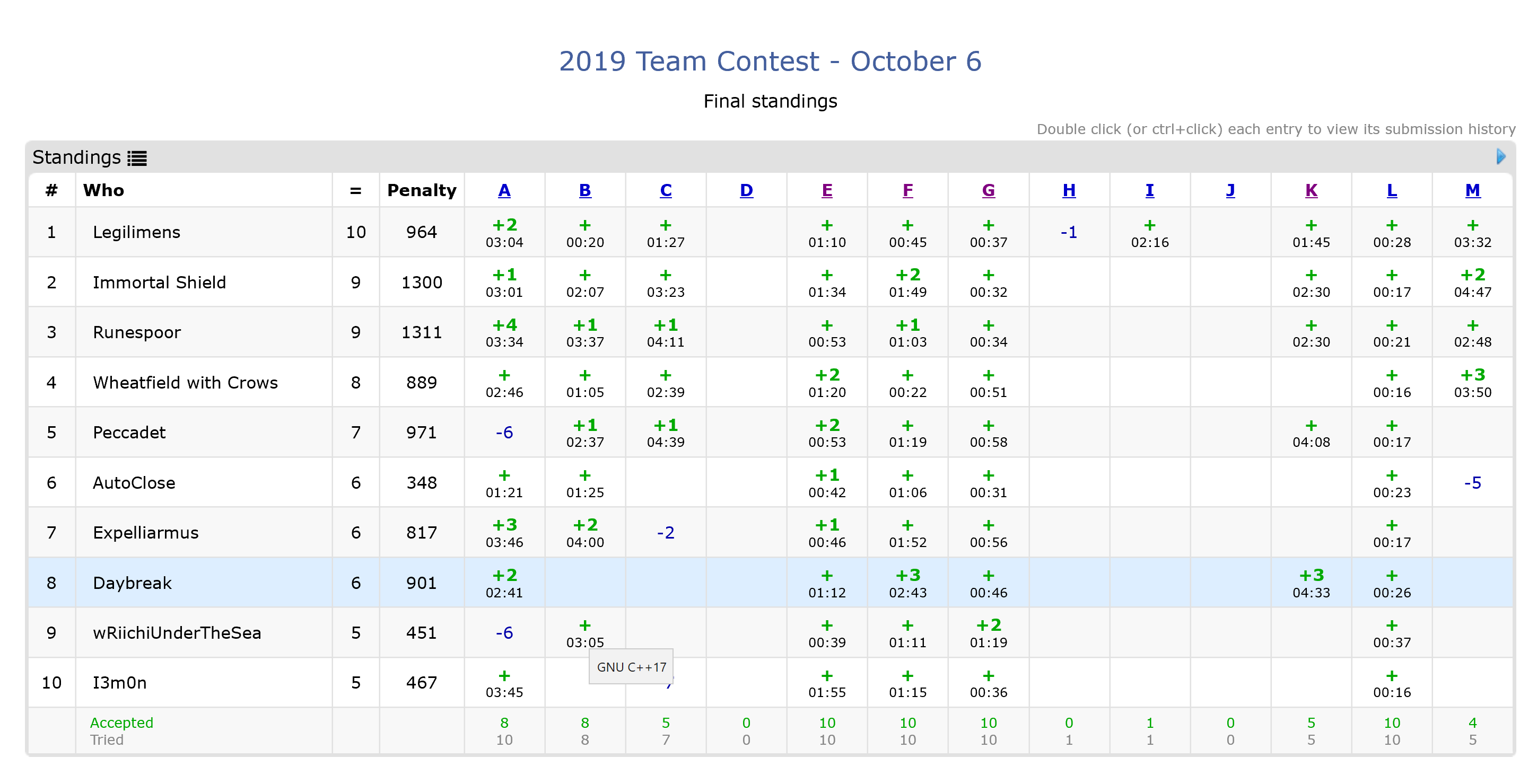1537x784 pixels.
Task: Open problem B link
Action: point(584,190)
